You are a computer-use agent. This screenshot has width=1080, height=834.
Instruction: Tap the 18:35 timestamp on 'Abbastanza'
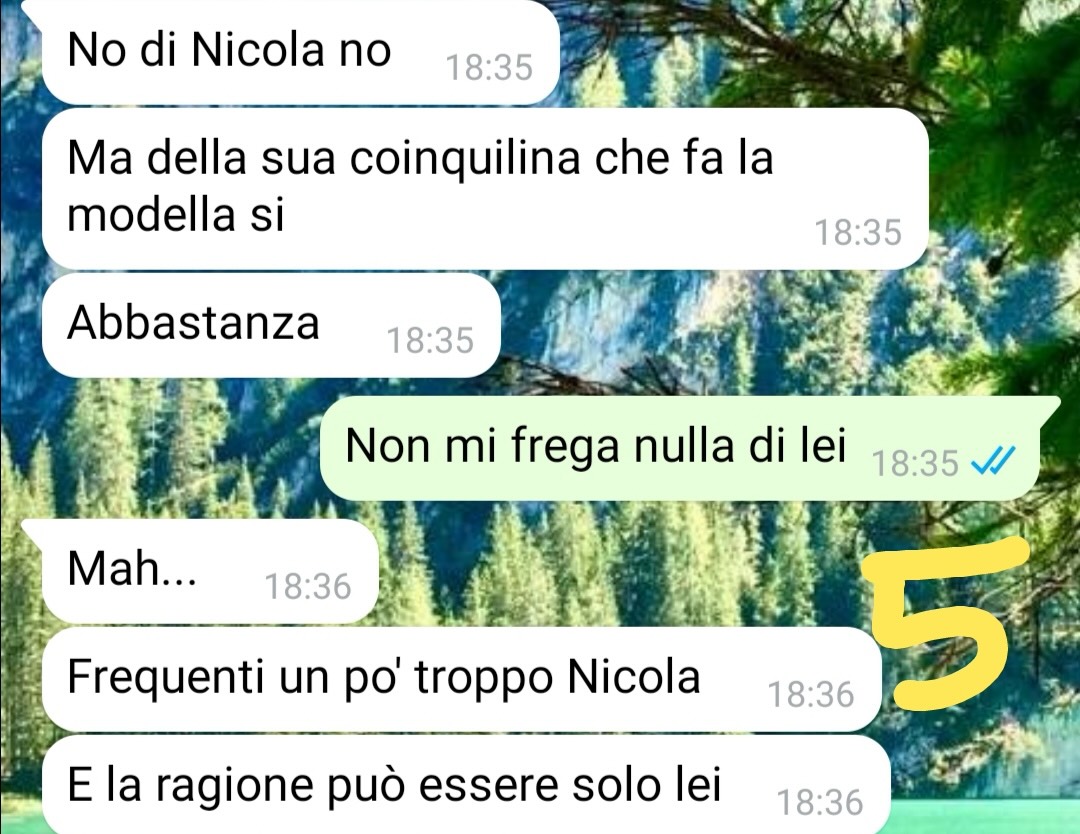(x=430, y=341)
